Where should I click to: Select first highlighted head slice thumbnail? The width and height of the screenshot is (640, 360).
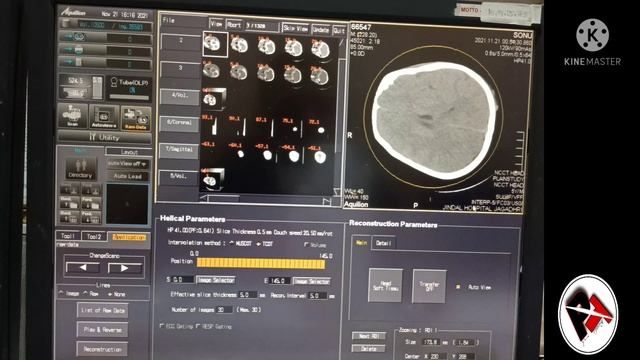215,44
